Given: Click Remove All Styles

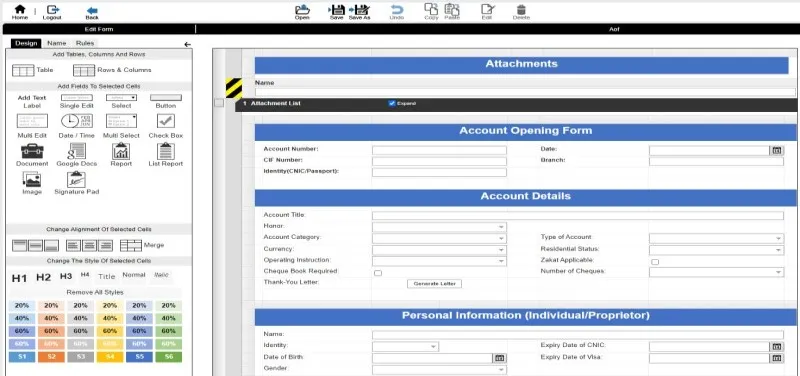Looking at the screenshot, I should pyautogui.click(x=96, y=293).
